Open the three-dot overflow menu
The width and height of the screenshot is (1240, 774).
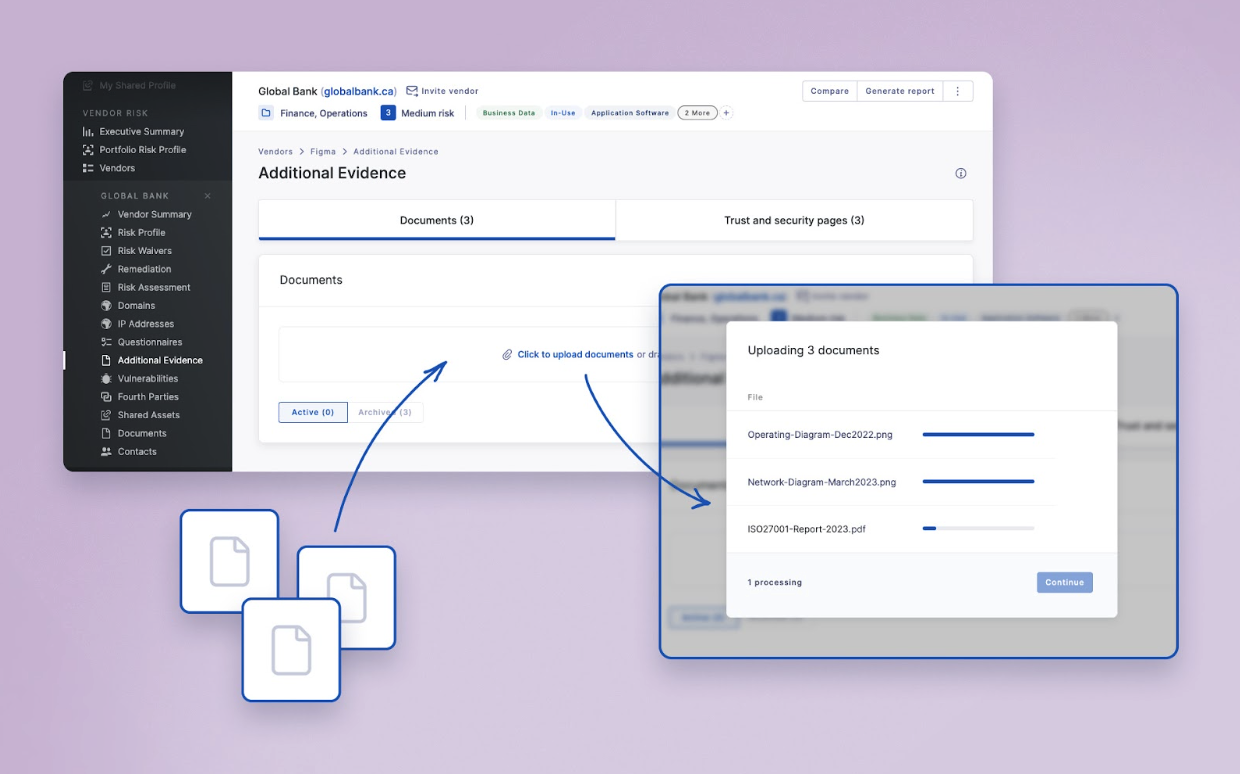958,90
